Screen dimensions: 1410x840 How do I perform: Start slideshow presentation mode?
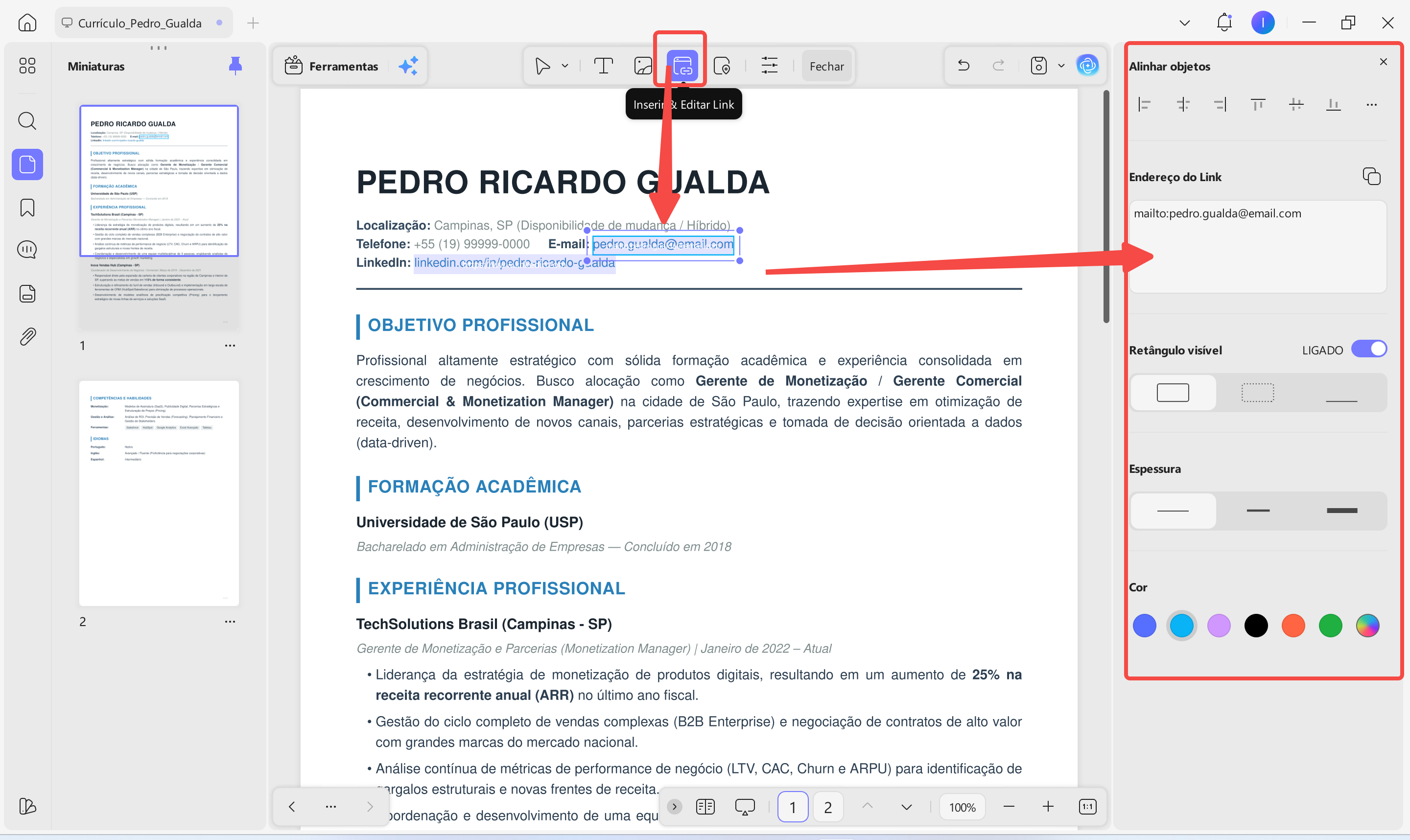coord(745,807)
